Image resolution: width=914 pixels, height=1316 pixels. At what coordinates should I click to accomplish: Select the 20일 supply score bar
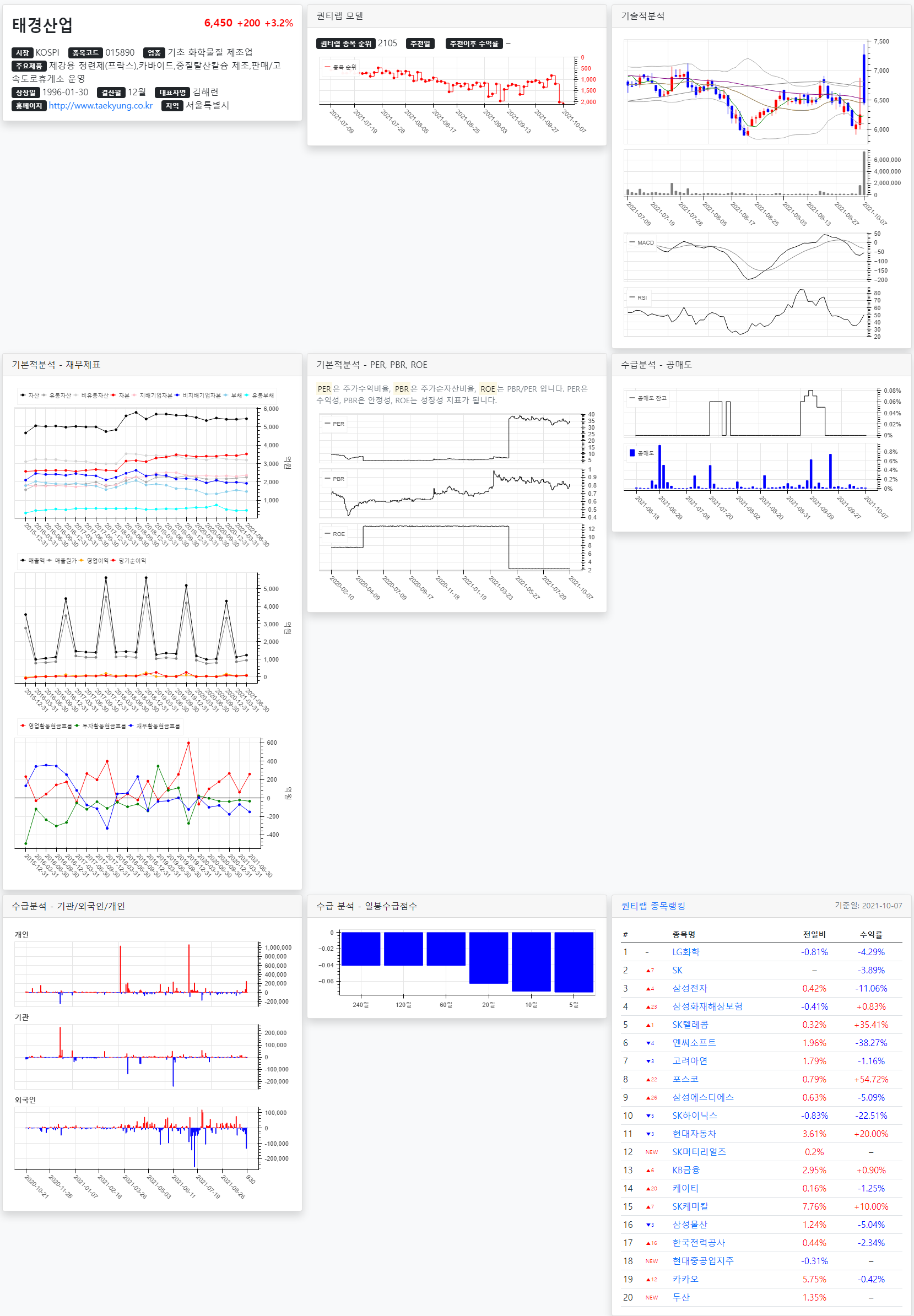[489, 958]
